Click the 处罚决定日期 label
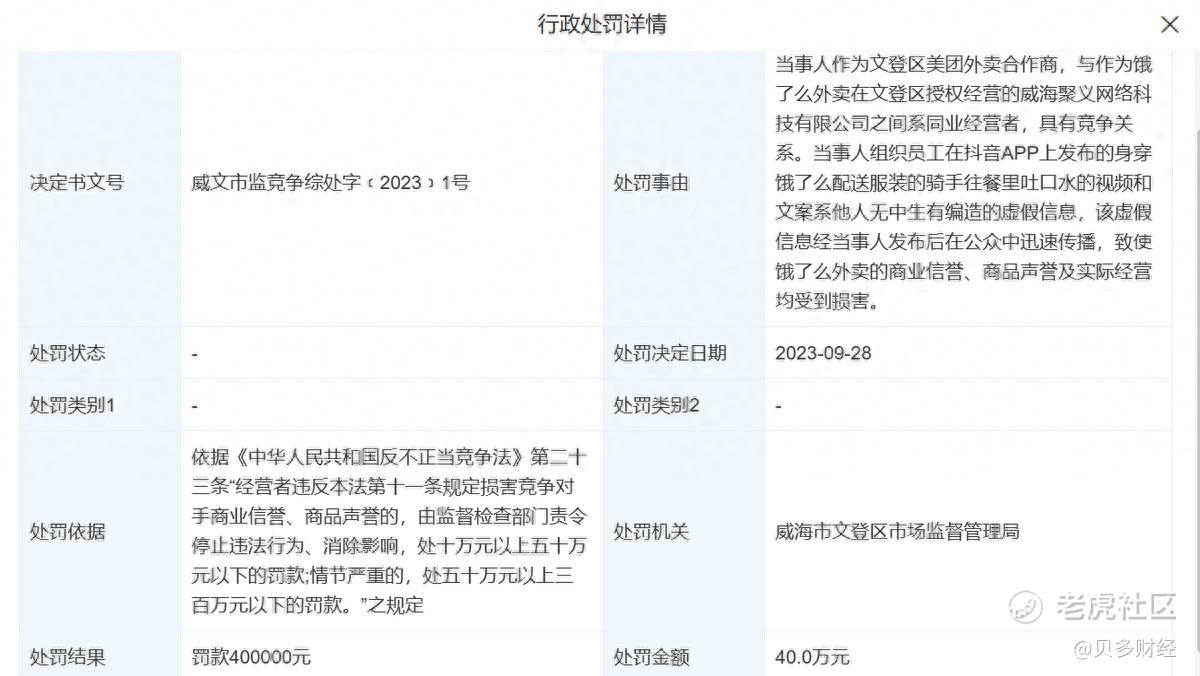 [x=670, y=353]
